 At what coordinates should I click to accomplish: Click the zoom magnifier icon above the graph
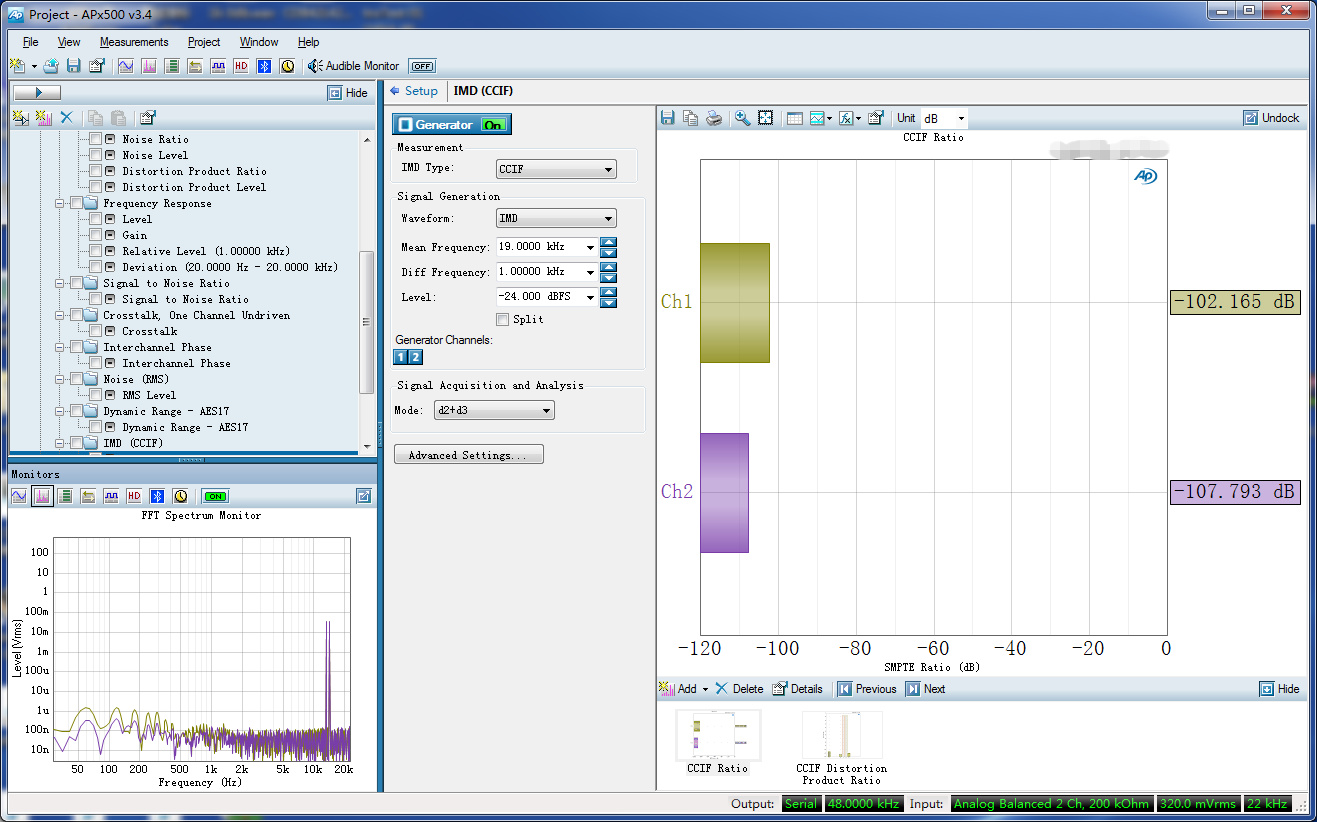[742, 118]
